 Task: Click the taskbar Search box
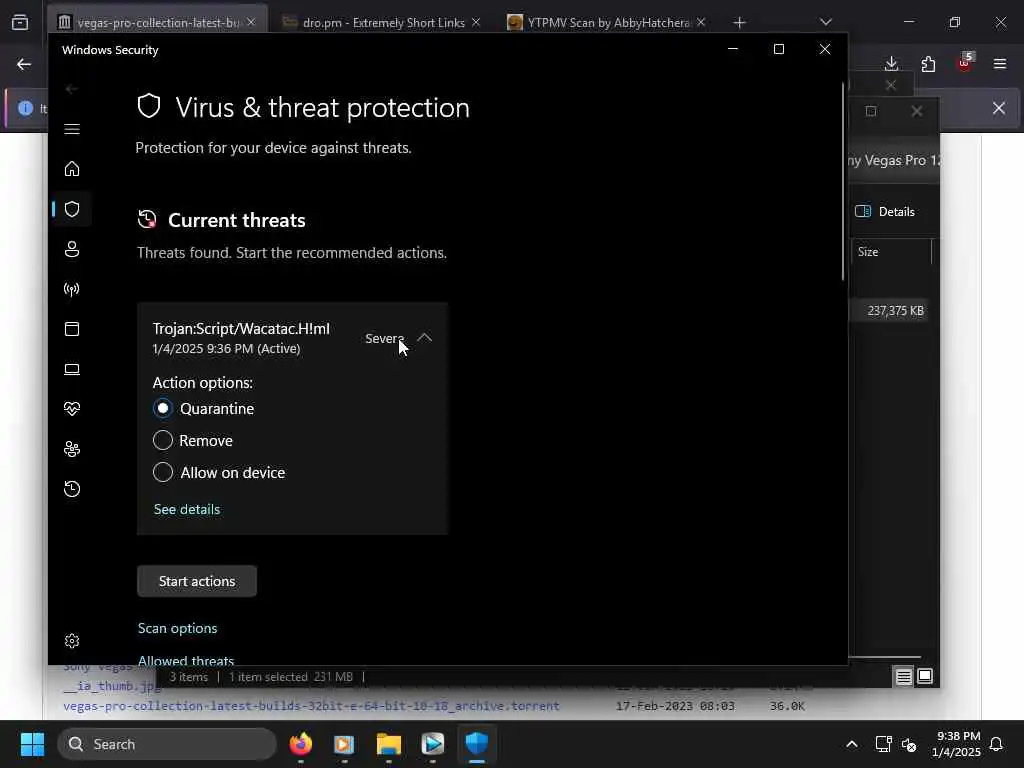[167, 744]
